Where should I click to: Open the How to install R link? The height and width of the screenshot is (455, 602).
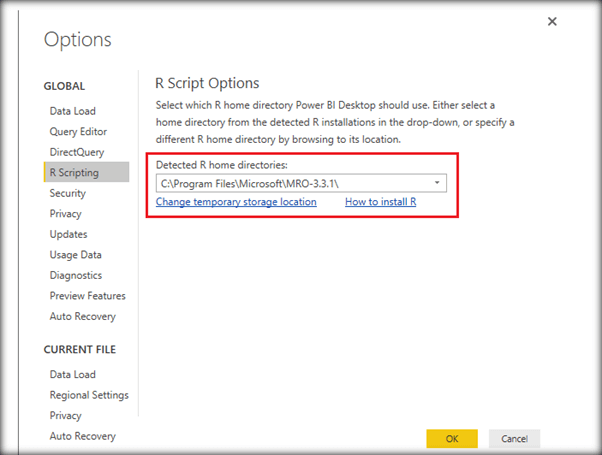[380, 202]
